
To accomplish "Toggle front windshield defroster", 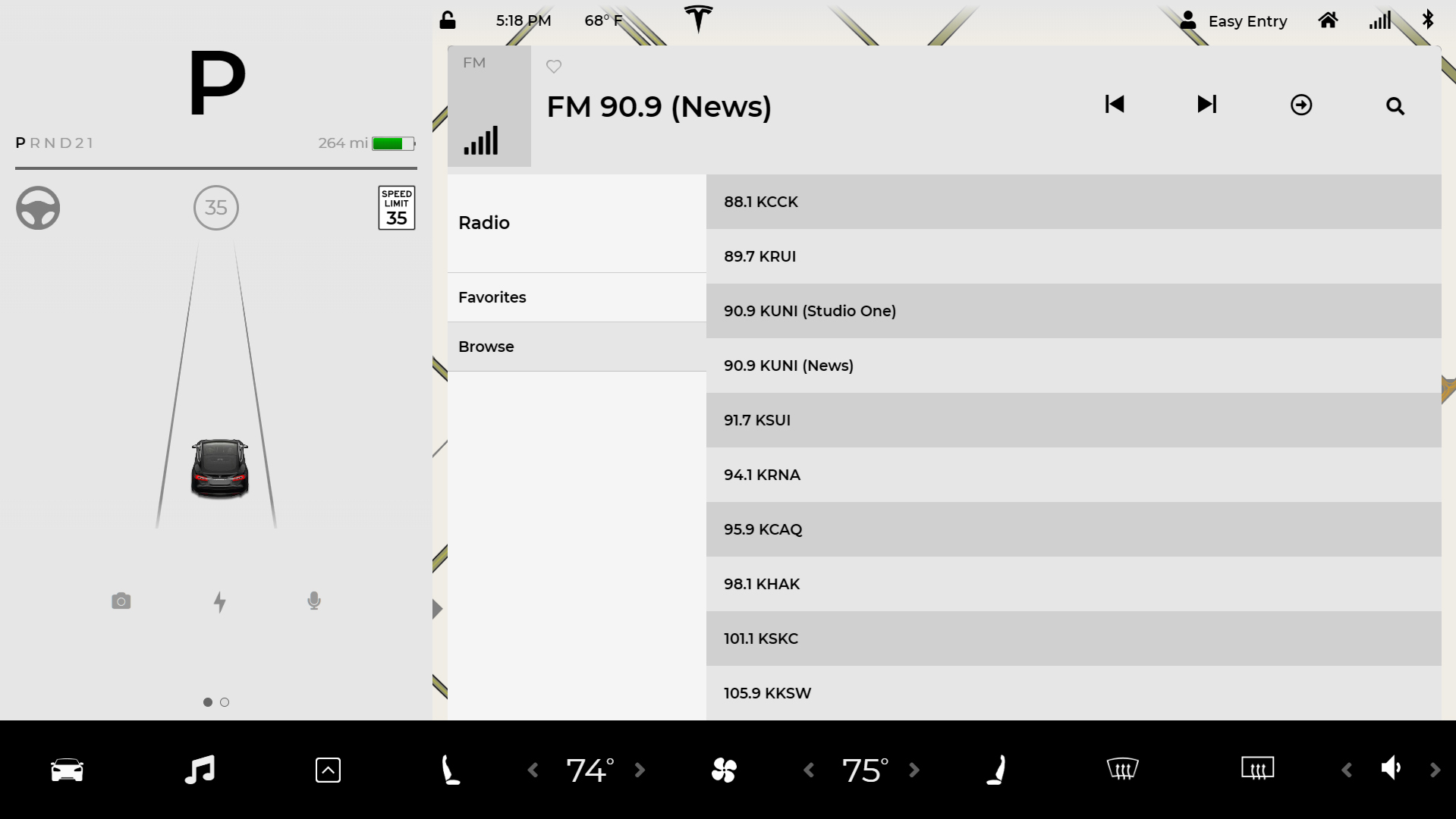I will (1122, 769).
